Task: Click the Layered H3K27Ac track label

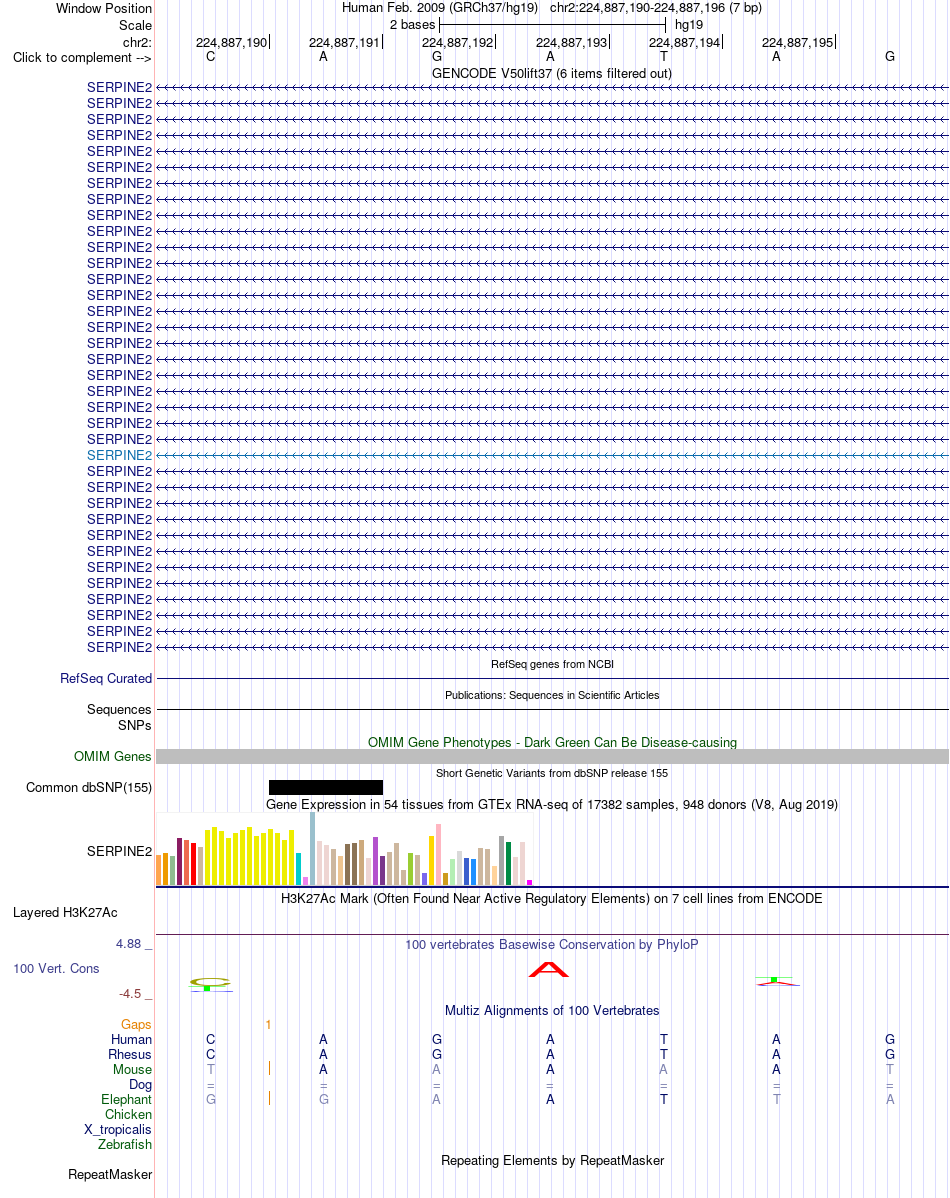Action: (x=65, y=912)
